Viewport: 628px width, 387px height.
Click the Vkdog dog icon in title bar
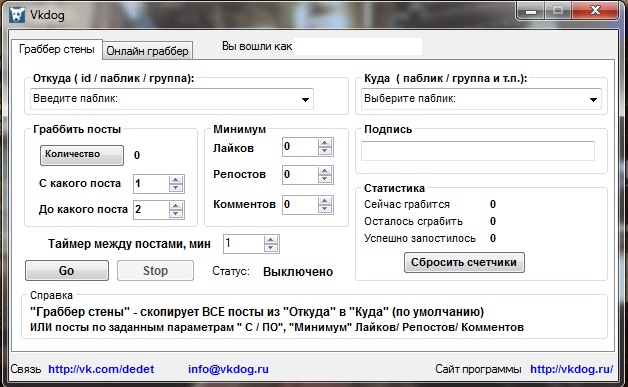[x=17, y=14]
